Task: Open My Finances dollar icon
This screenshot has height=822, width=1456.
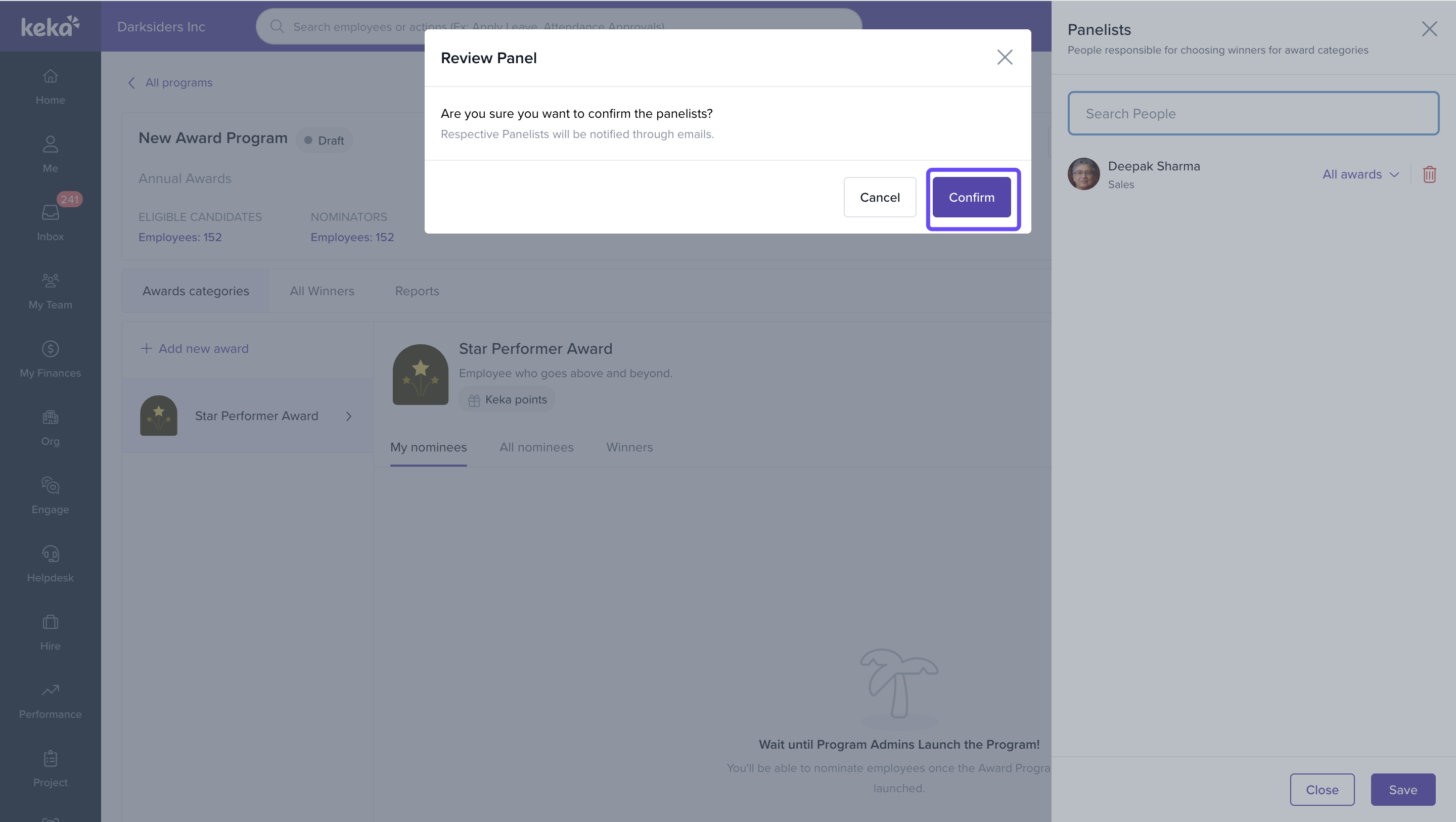Action: click(51, 349)
